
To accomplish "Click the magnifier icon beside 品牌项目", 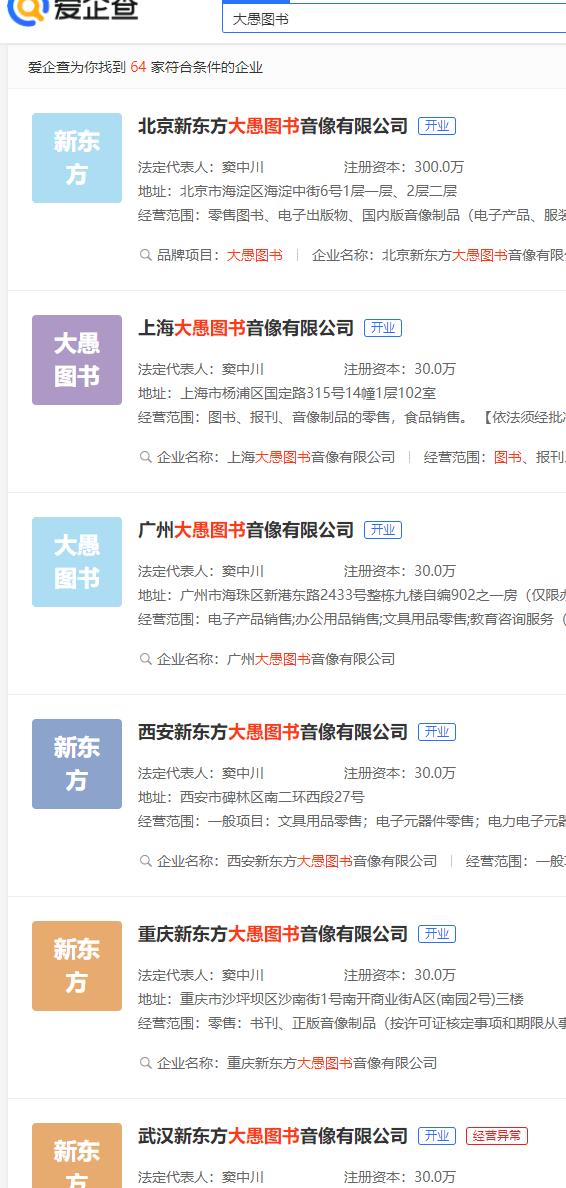I will [x=145, y=255].
